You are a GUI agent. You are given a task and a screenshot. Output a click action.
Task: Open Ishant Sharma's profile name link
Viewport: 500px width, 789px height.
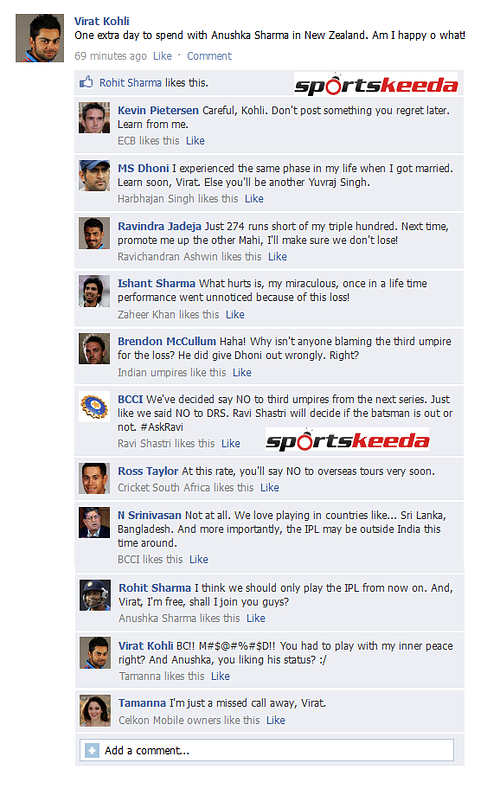pyautogui.click(x=156, y=283)
